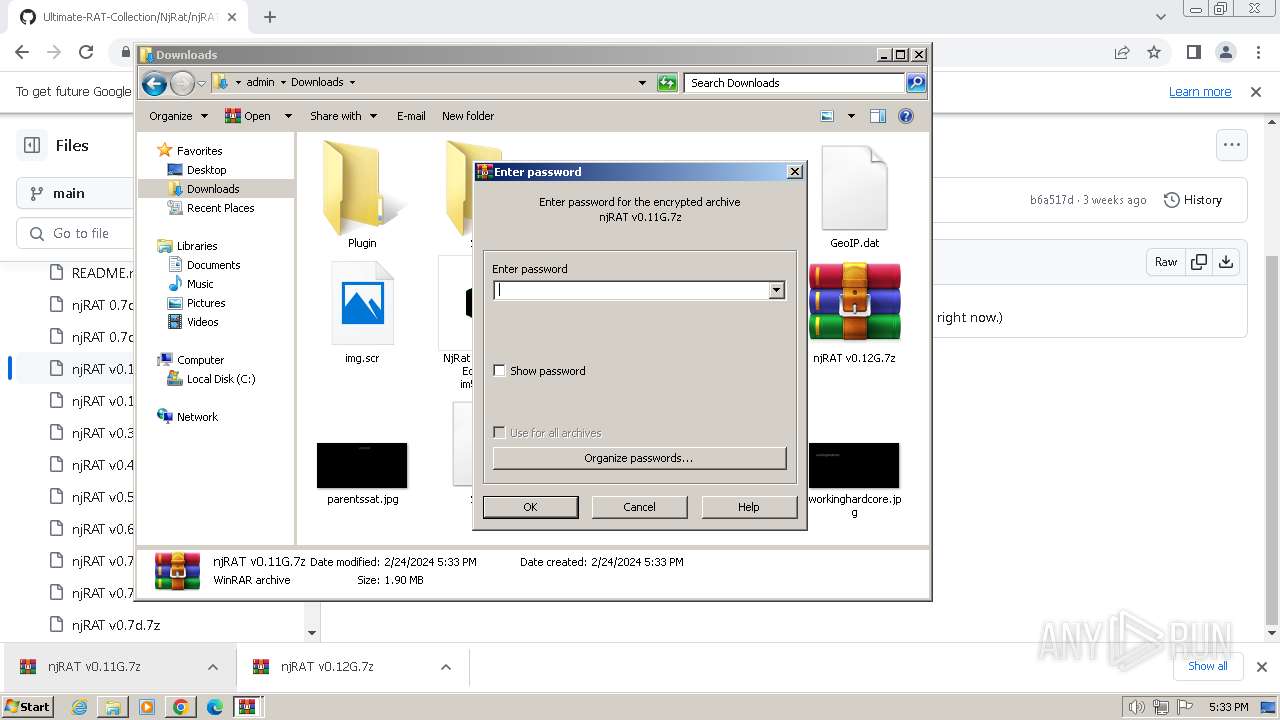Go back in Chrome browser

pos(22,53)
